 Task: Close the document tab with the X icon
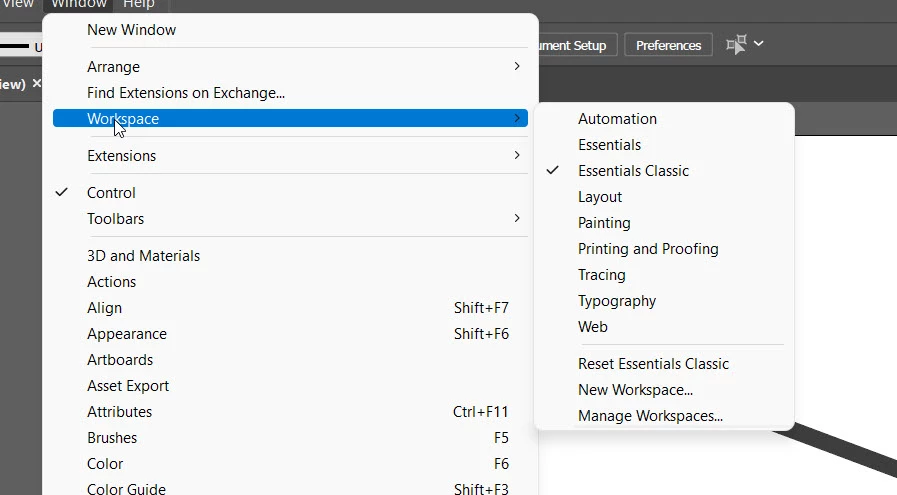tap(37, 84)
